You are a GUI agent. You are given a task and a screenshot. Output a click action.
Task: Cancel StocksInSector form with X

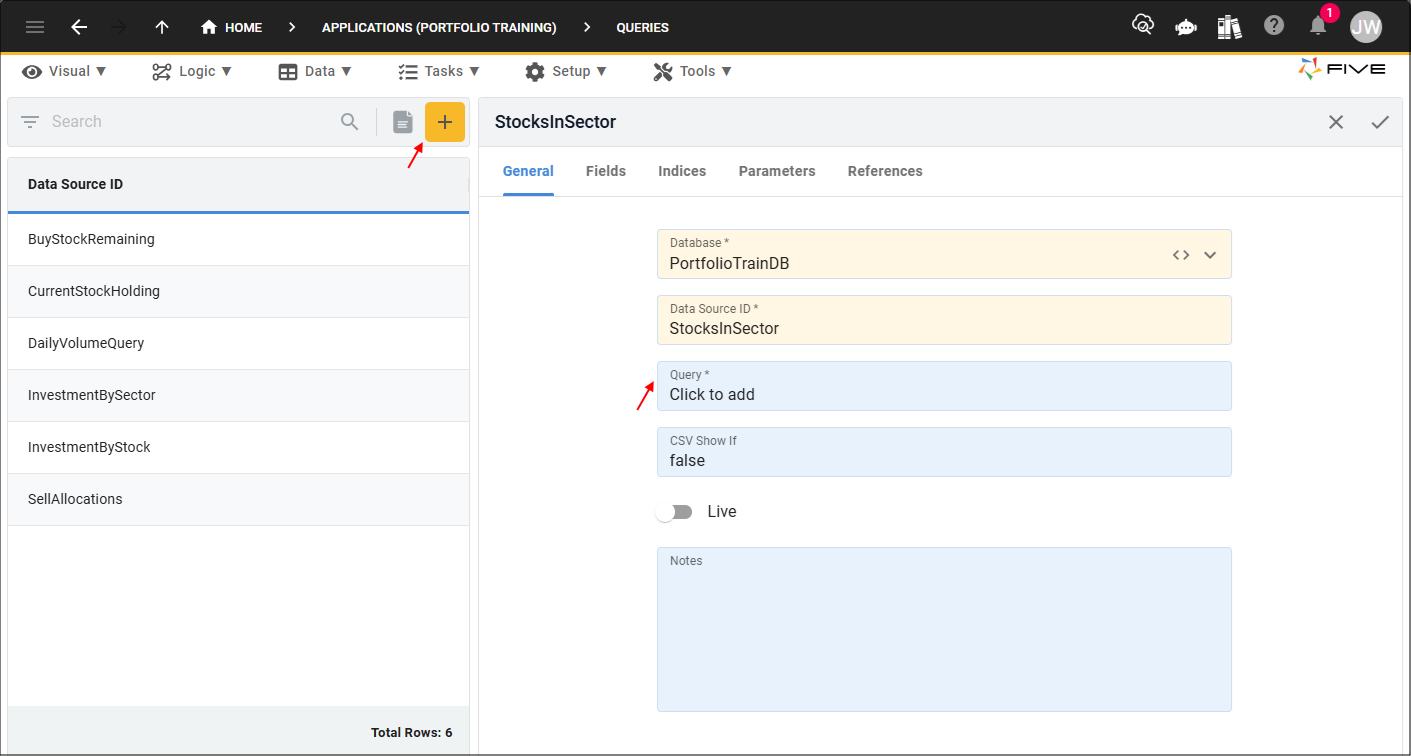(x=1336, y=122)
